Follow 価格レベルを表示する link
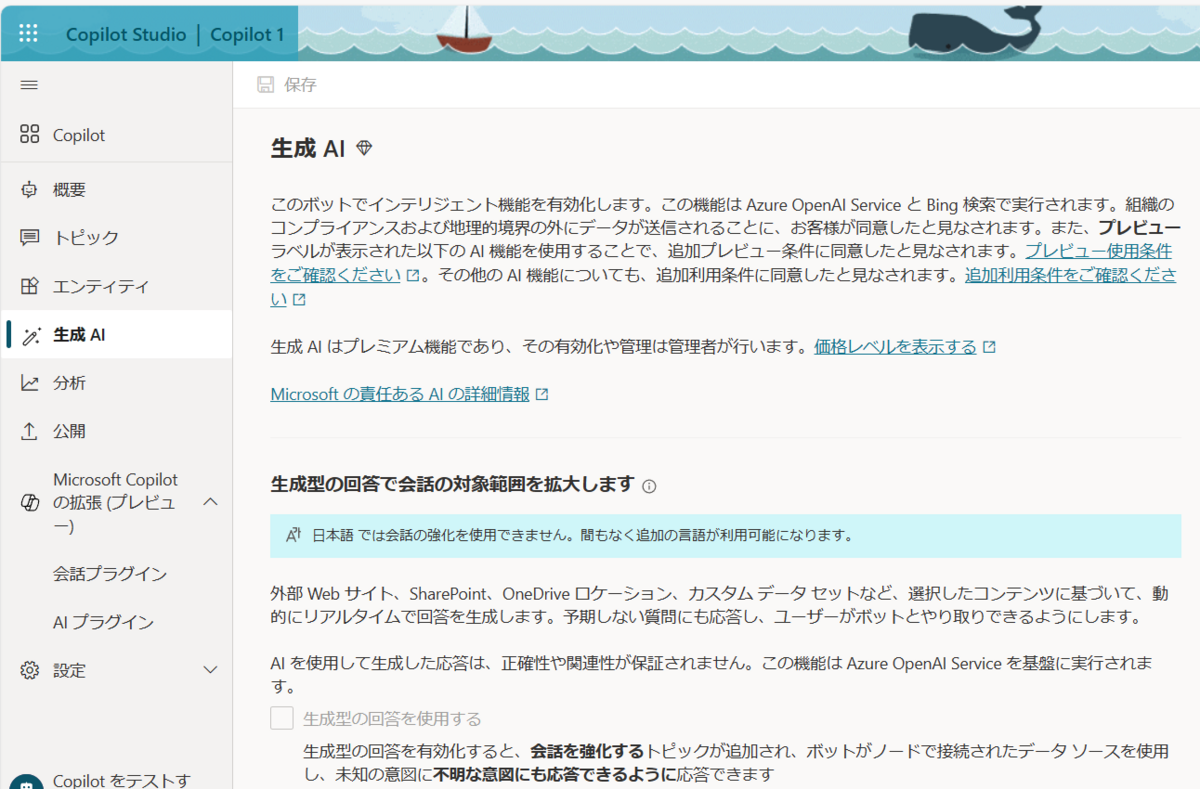Viewport: 1200px width, 789px height. (895, 347)
